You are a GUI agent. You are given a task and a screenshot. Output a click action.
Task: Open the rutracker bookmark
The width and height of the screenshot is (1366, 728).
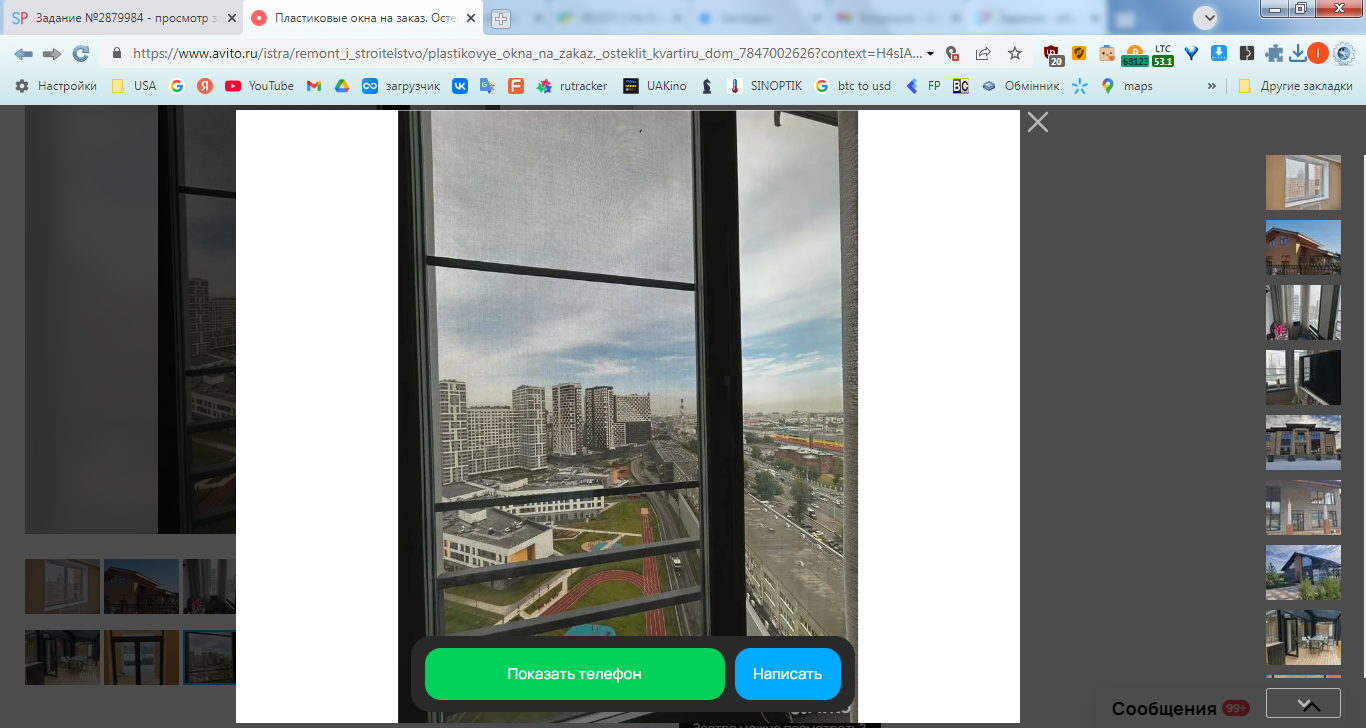pyautogui.click(x=572, y=86)
